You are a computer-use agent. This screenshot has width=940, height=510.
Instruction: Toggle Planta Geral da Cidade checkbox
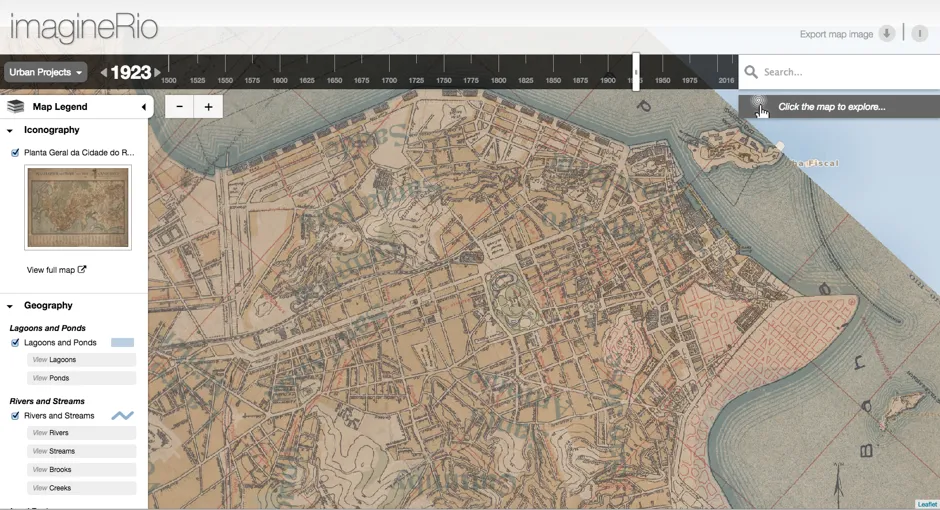(x=15, y=152)
